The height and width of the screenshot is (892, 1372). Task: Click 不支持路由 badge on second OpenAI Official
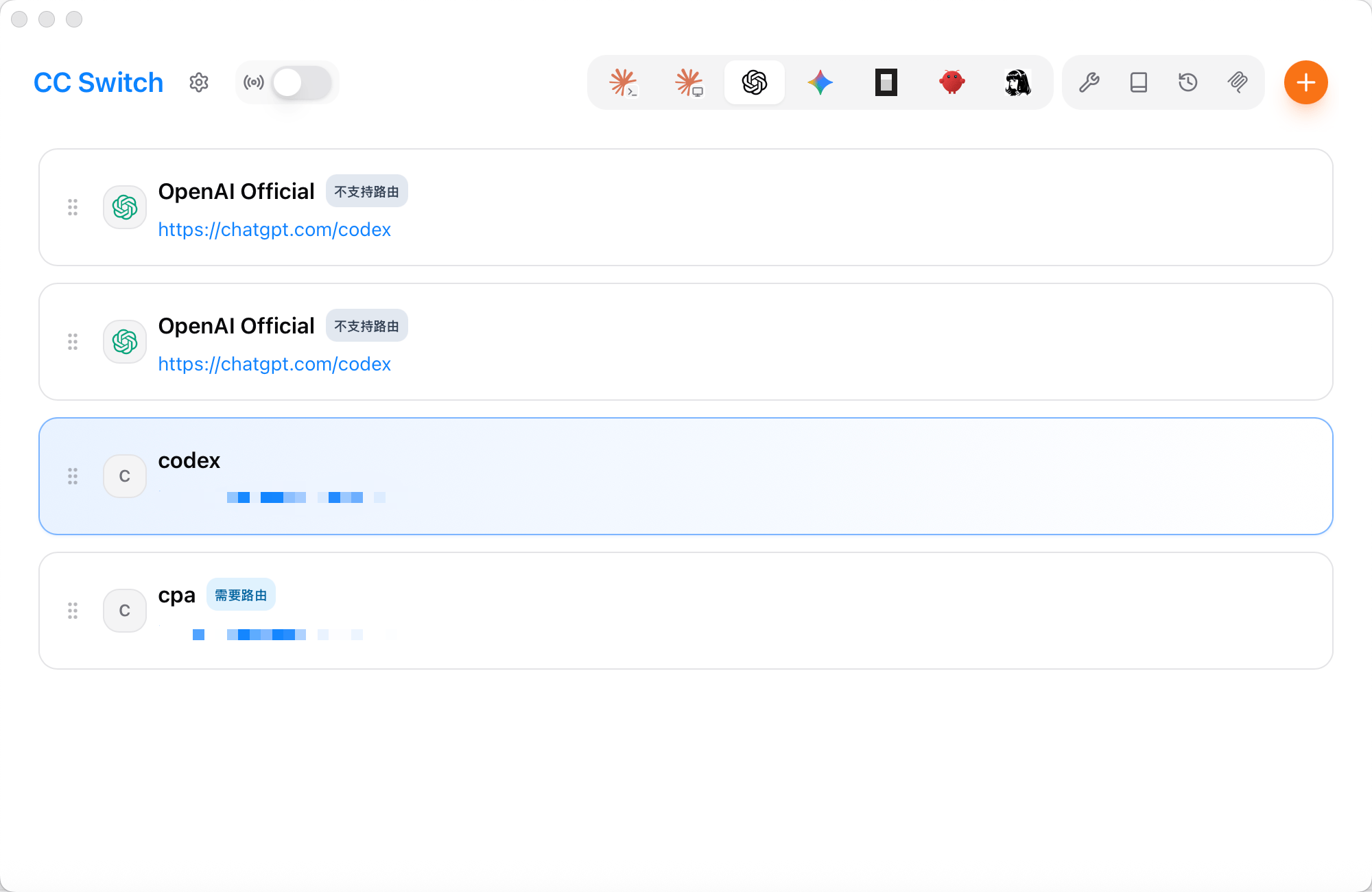point(367,326)
